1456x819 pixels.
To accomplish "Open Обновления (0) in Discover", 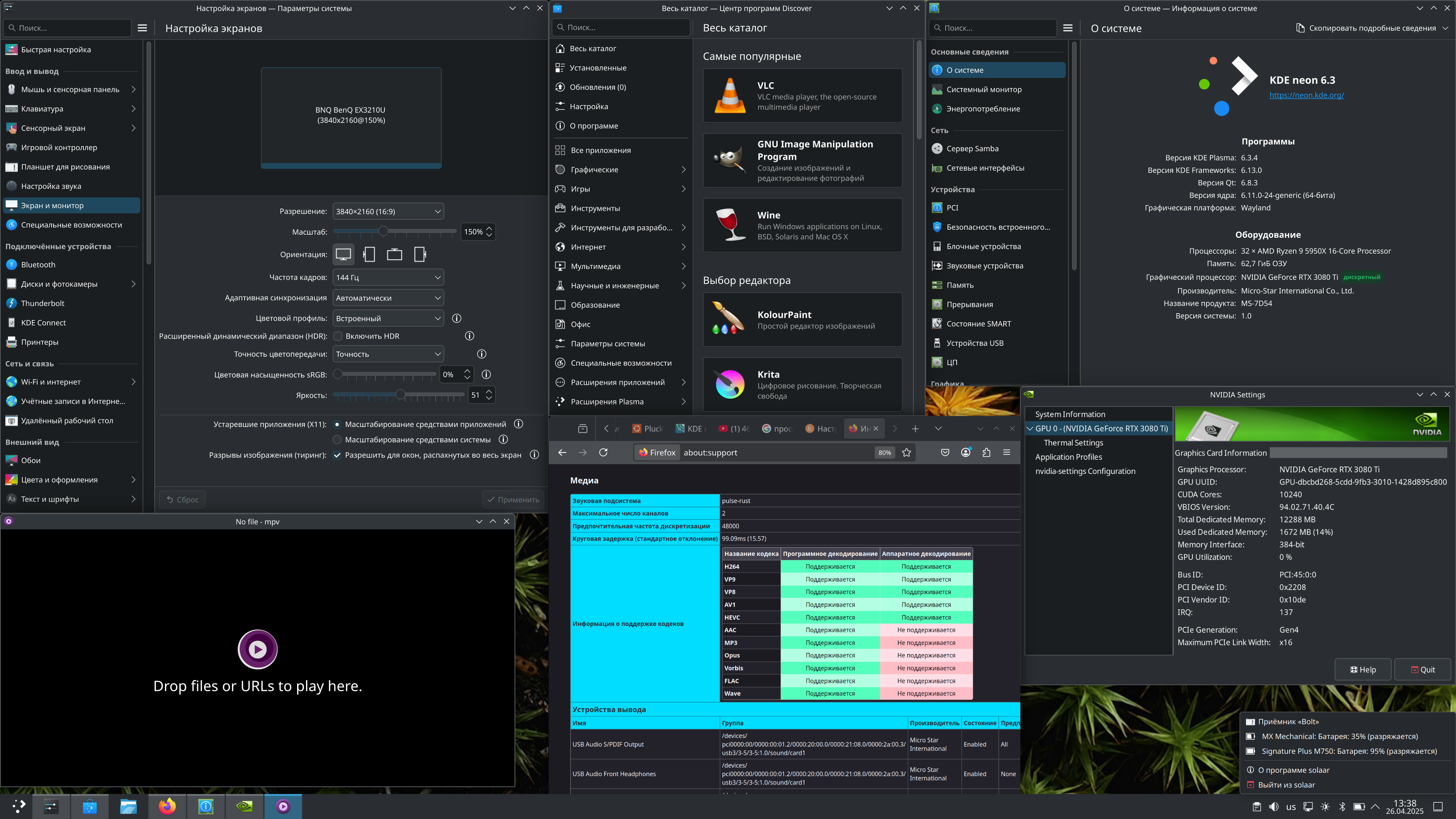I will click(x=621, y=87).
